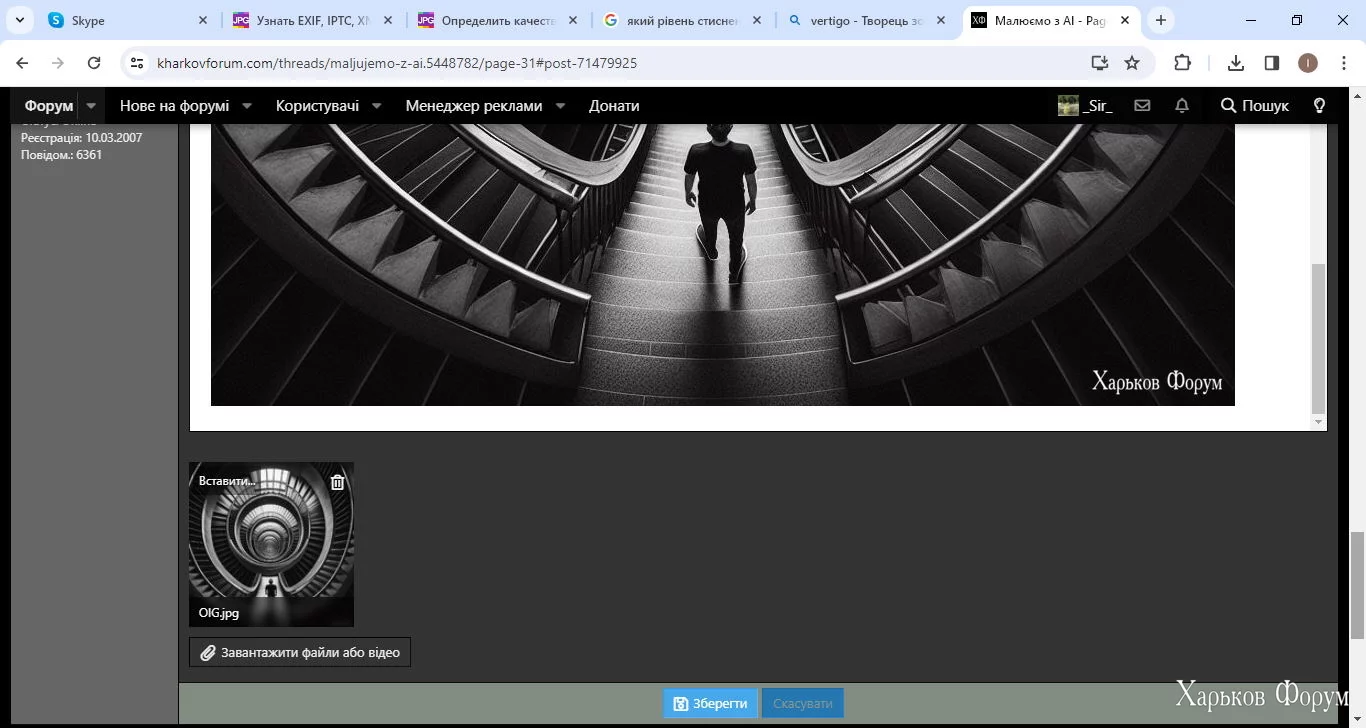Bookmark this page with the star
Viewport: 1366px width, 728px height.
(1132, 63)
